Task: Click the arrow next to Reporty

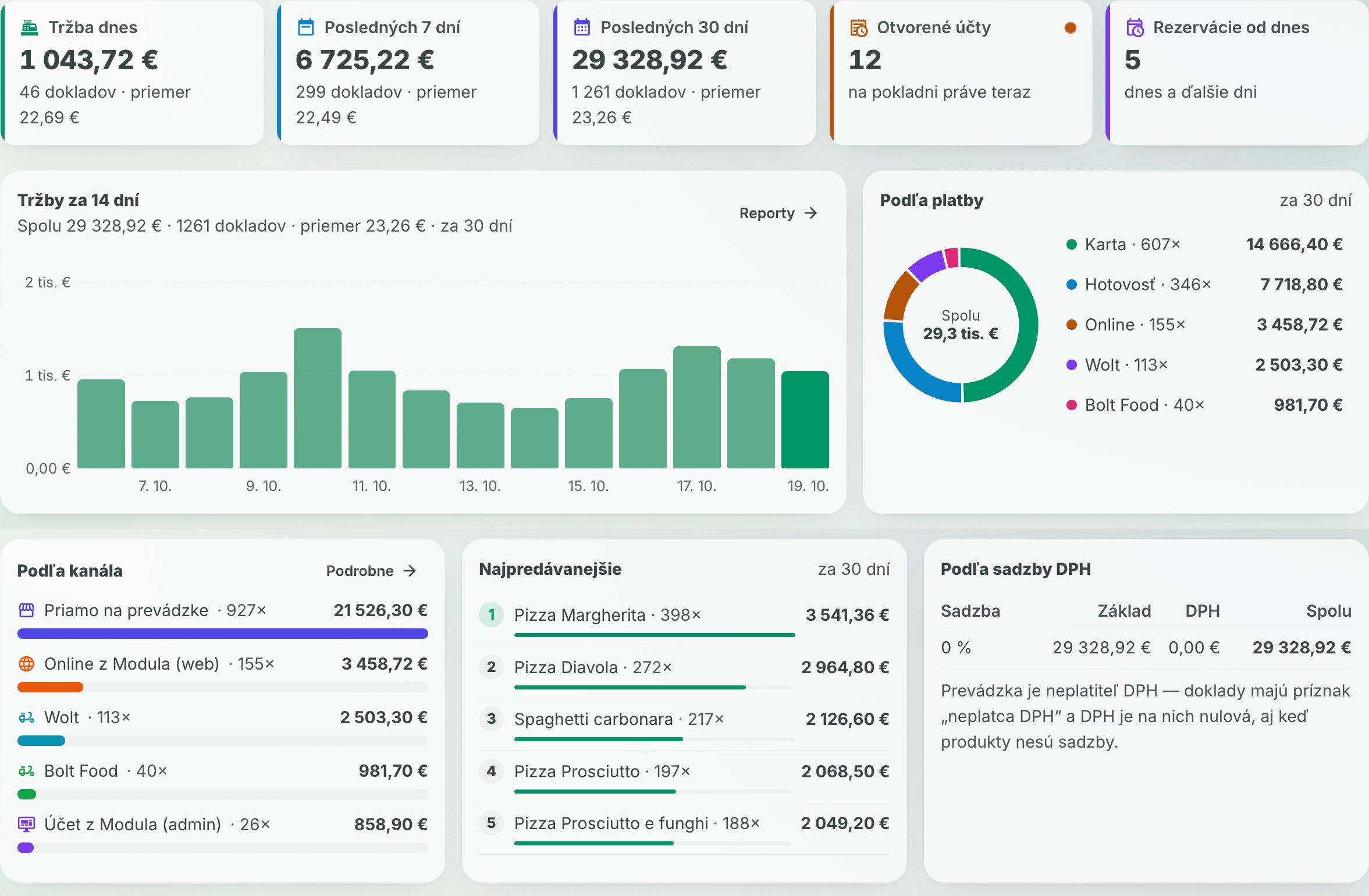Action: [811, 214]
